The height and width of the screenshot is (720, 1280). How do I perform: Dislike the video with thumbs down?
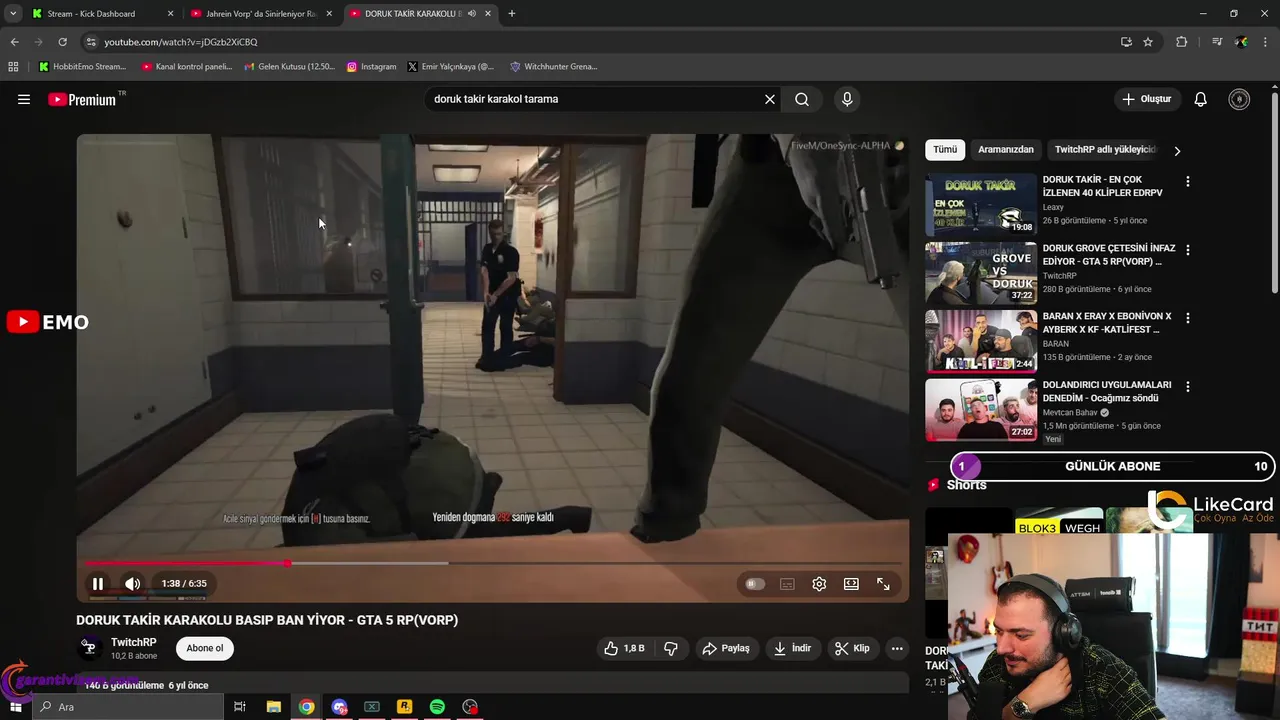click(x=671, y=648)
